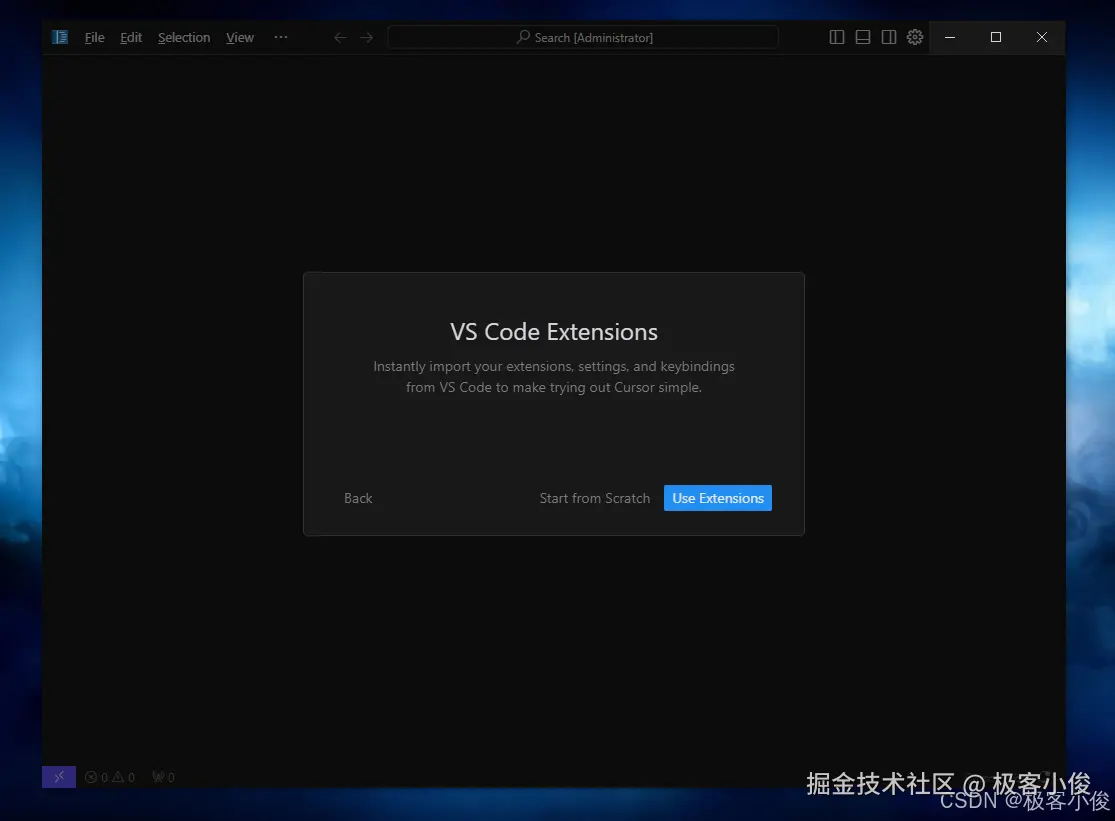This screenshot has height=821, width=1115.
Task: Go back with the left arrow
Action: pos(341,38)
